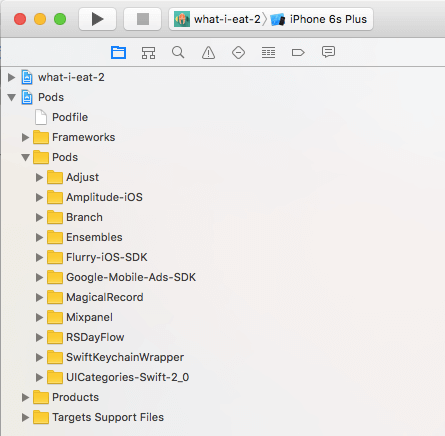Minimize the Xcode window
Image resolution: width=445 pixels, height=436 pixels.
[x=40, y=19]
